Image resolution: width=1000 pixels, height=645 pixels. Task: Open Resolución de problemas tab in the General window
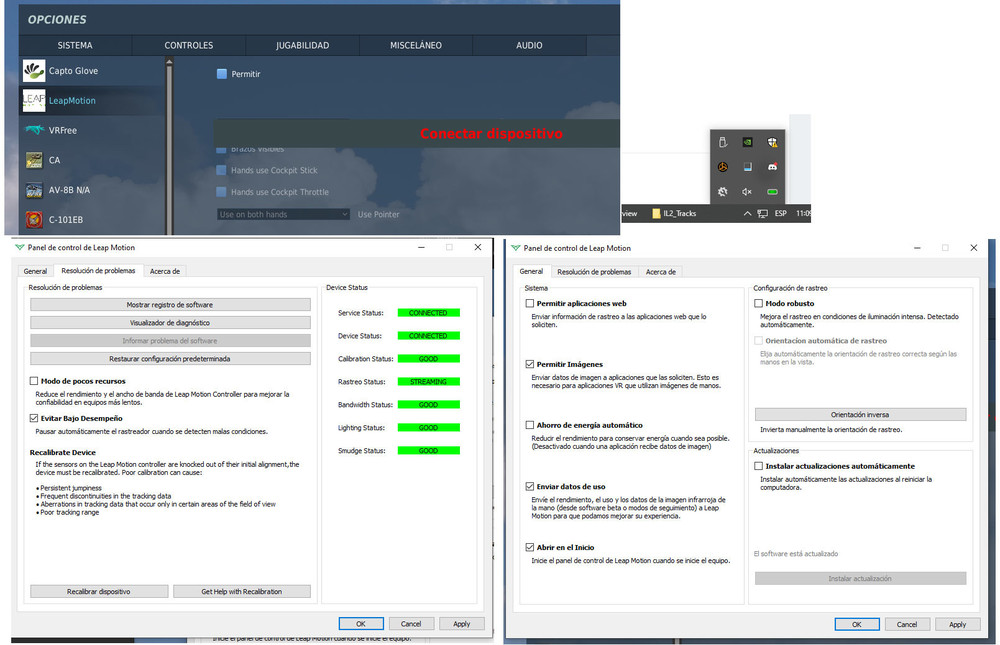click(594, 272)
